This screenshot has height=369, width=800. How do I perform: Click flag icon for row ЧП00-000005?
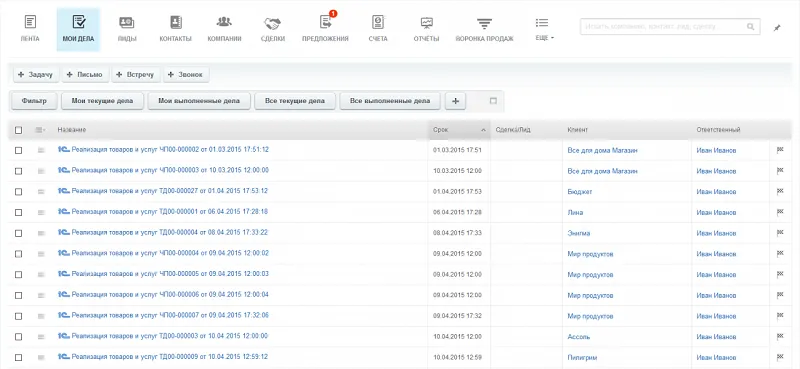tap(779, 275)
